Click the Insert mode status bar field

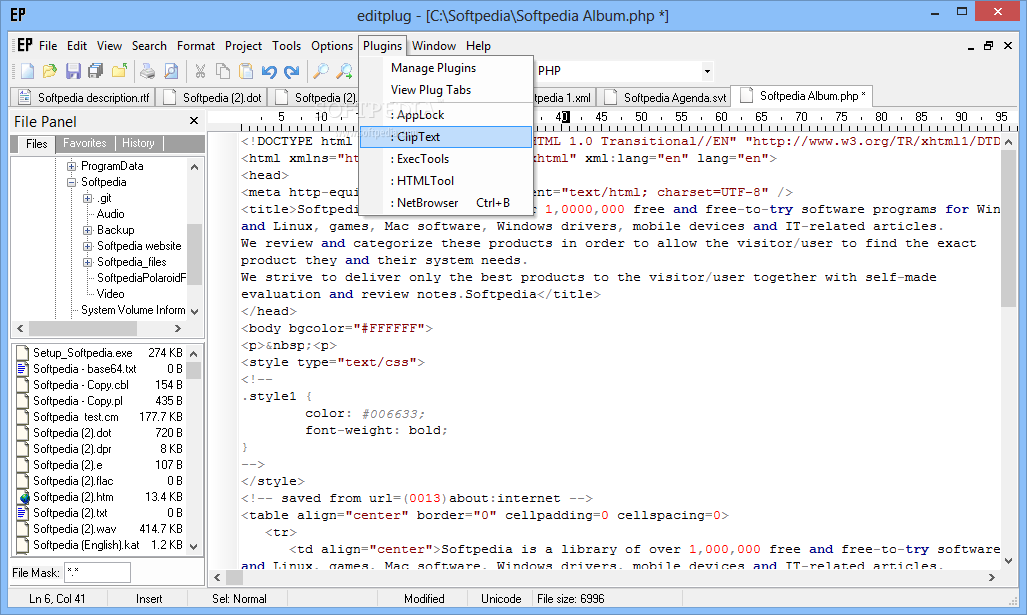(x=149, y=599)
